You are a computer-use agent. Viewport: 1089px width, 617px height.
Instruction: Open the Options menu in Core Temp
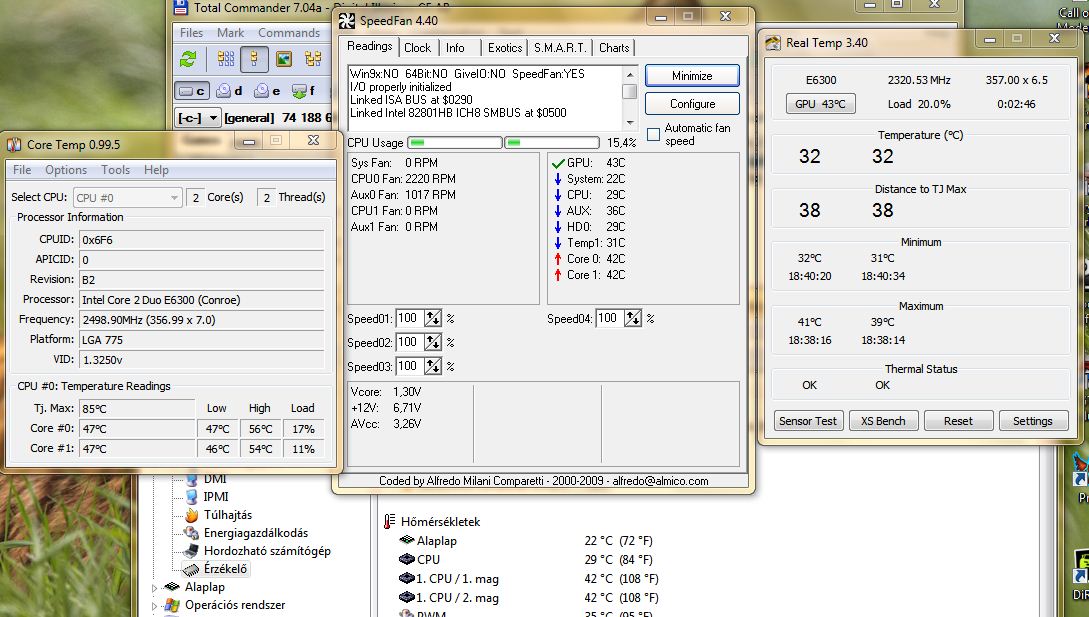click(66, 170)
